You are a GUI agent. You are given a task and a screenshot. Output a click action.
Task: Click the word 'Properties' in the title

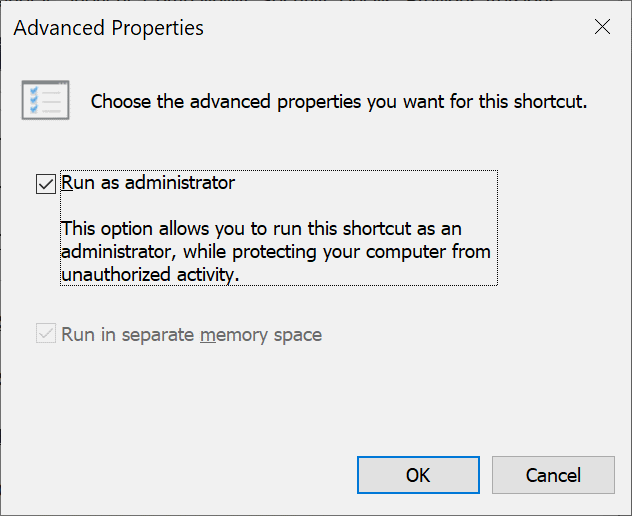pyautogui.click(x=158, y=28)
